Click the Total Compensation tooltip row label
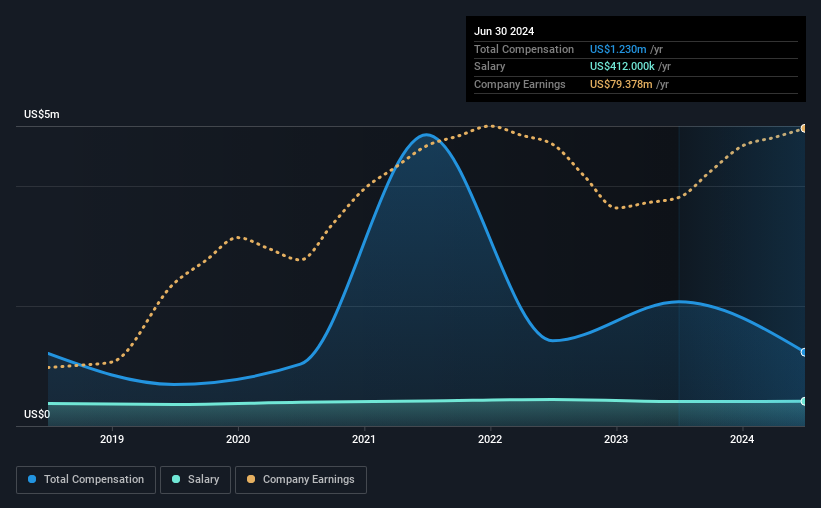 [524, 49]
